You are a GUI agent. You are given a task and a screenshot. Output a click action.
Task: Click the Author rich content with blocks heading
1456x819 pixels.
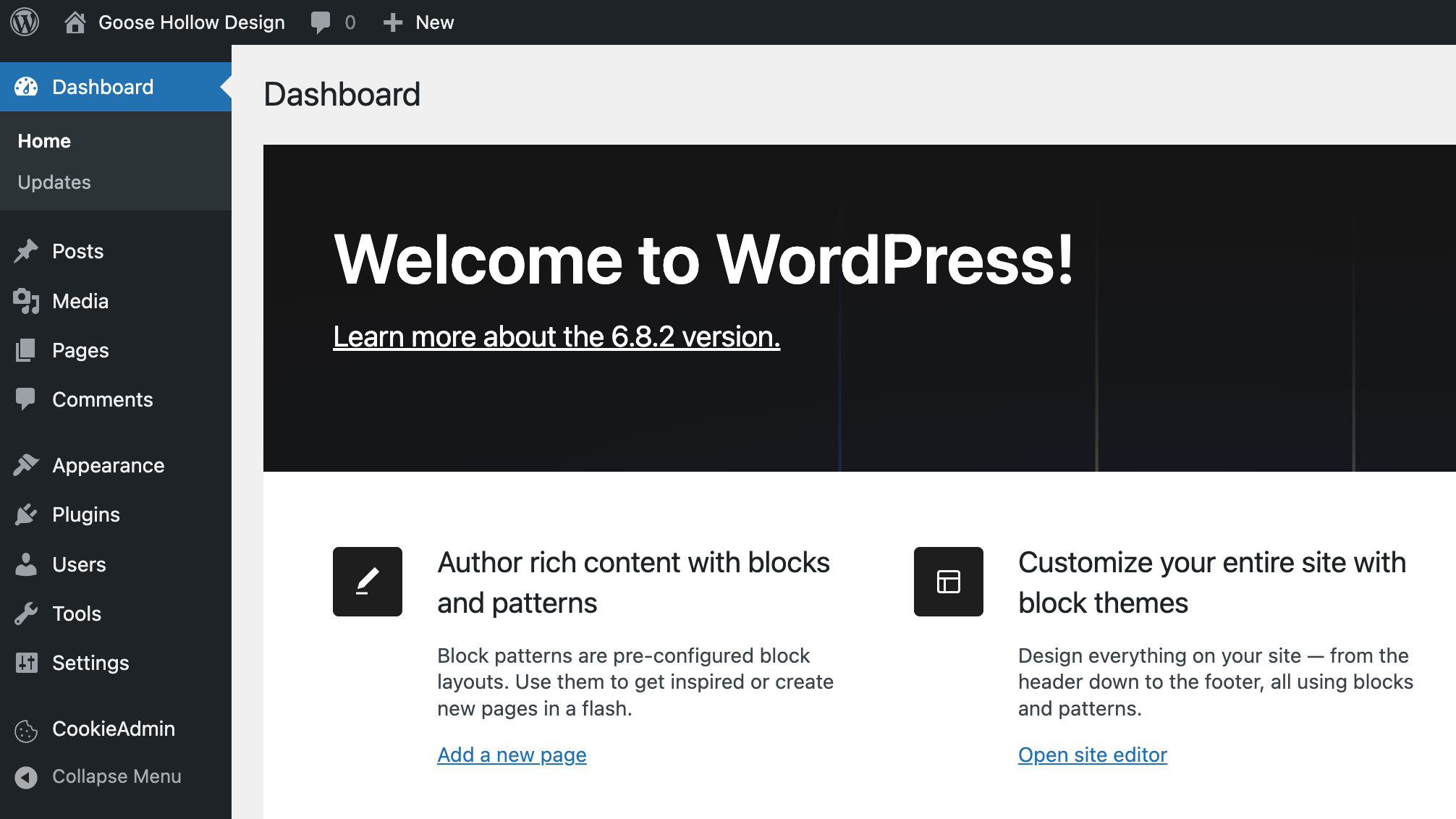pyautogui.click(x=634, y=582)
